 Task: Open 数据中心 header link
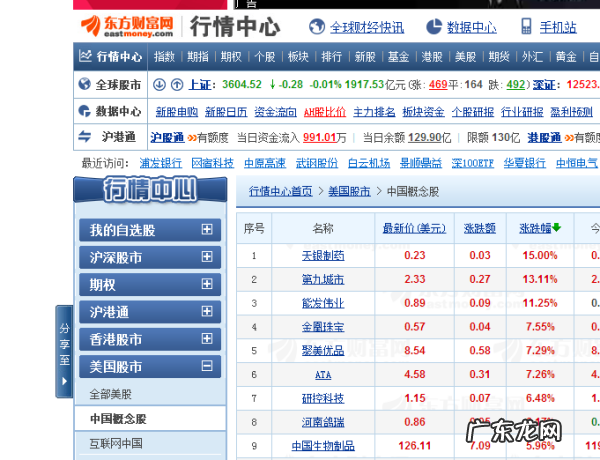(x=472, y=27)
